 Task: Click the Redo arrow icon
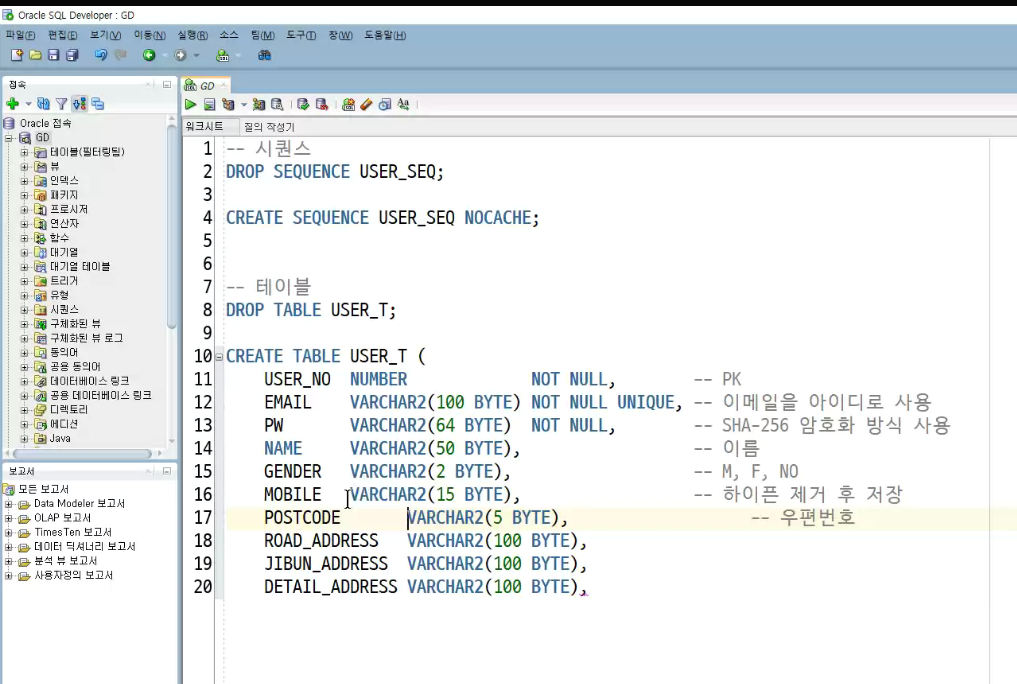click(x=121, y=55)
